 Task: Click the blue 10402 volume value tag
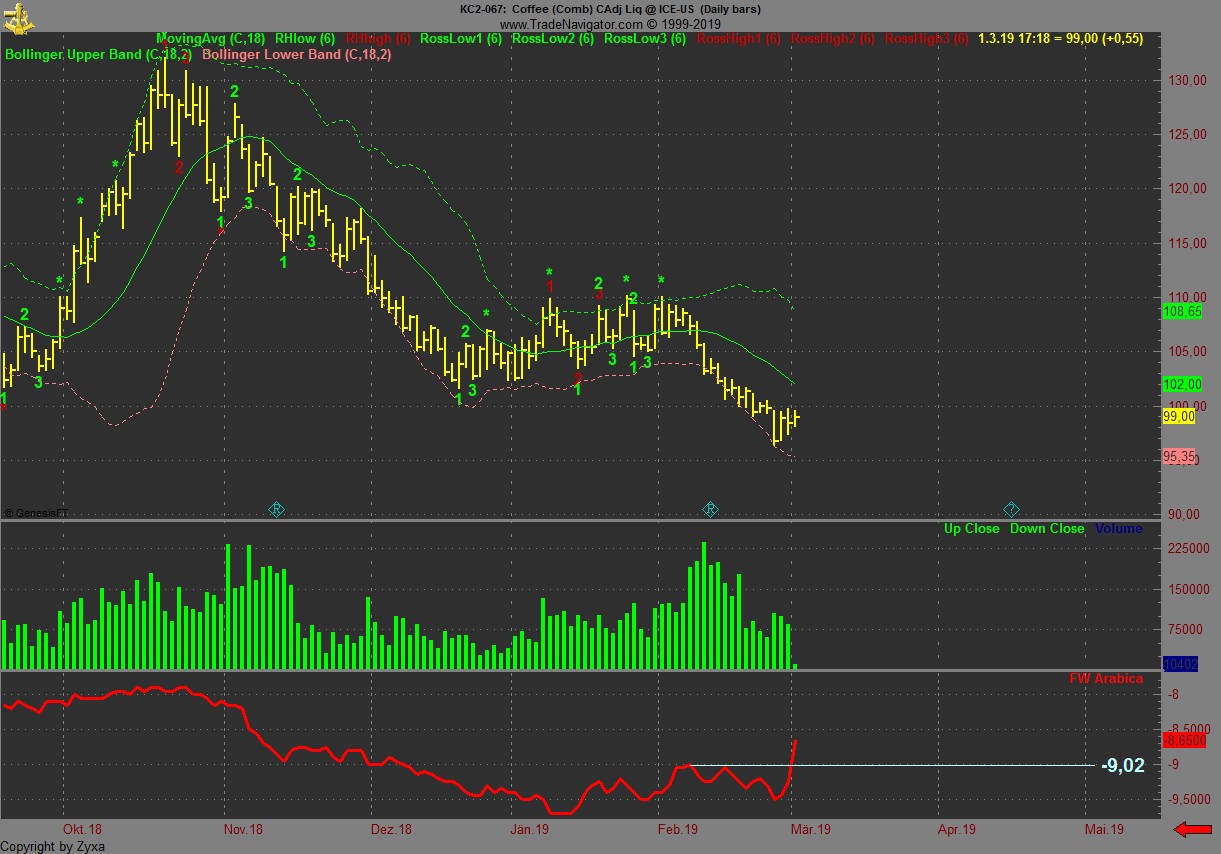click(x=1179, y=664)
